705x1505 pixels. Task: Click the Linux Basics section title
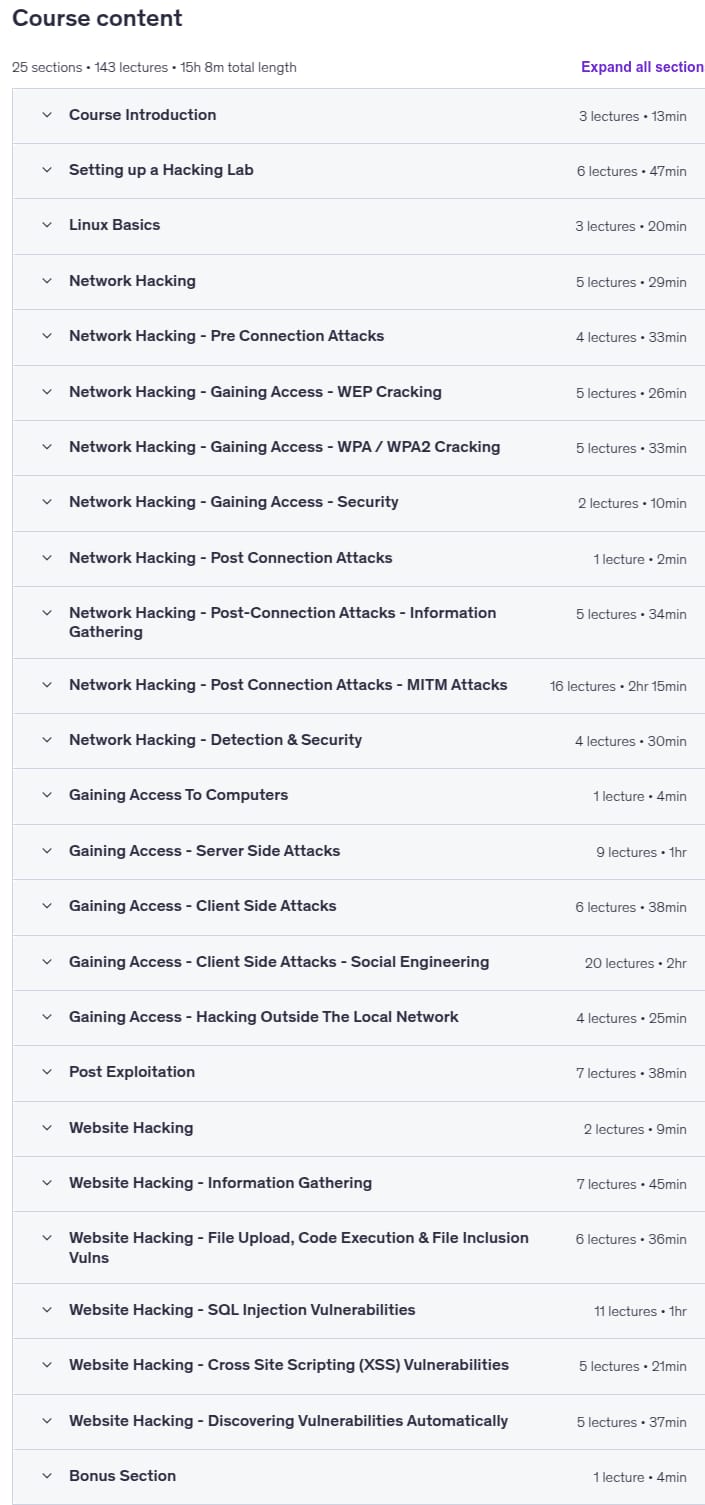click(x=114, y=225)
